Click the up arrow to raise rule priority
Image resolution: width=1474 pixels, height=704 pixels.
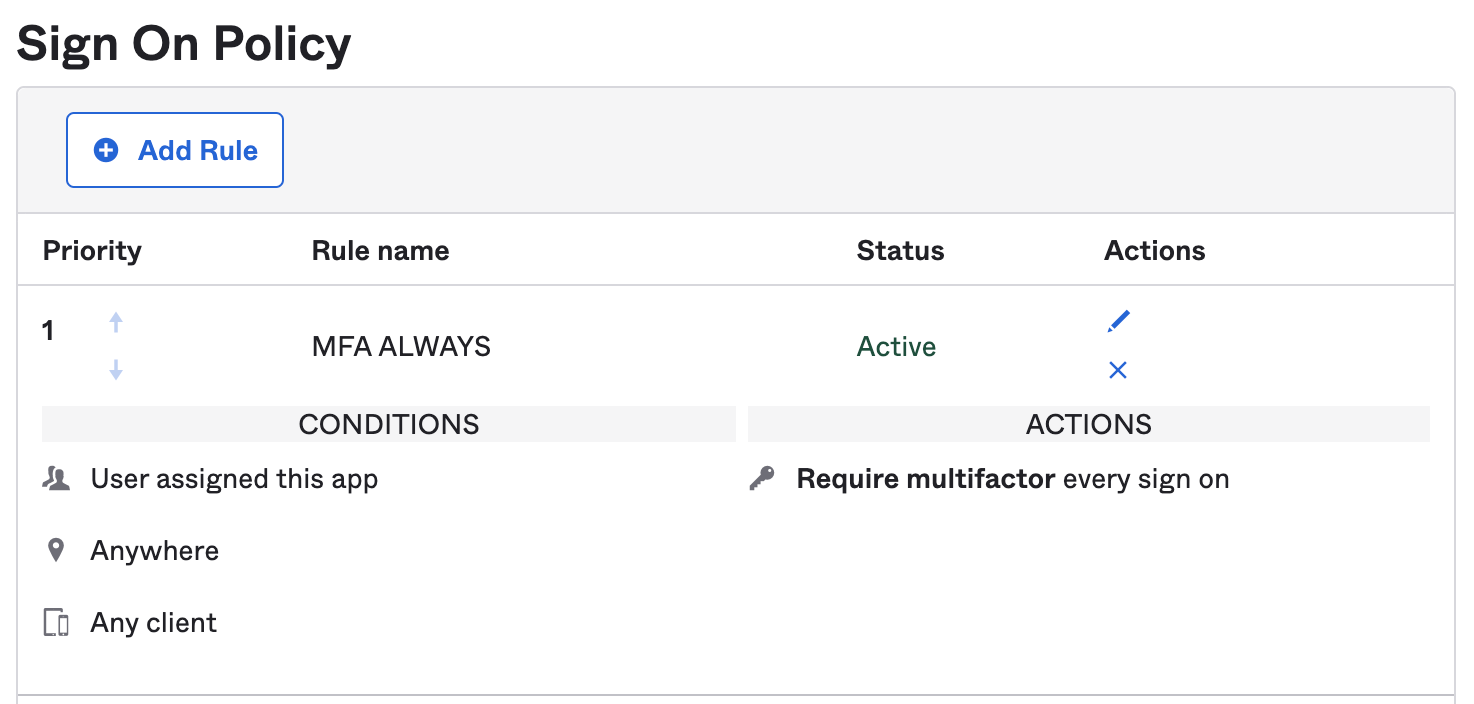click(116, 322)
